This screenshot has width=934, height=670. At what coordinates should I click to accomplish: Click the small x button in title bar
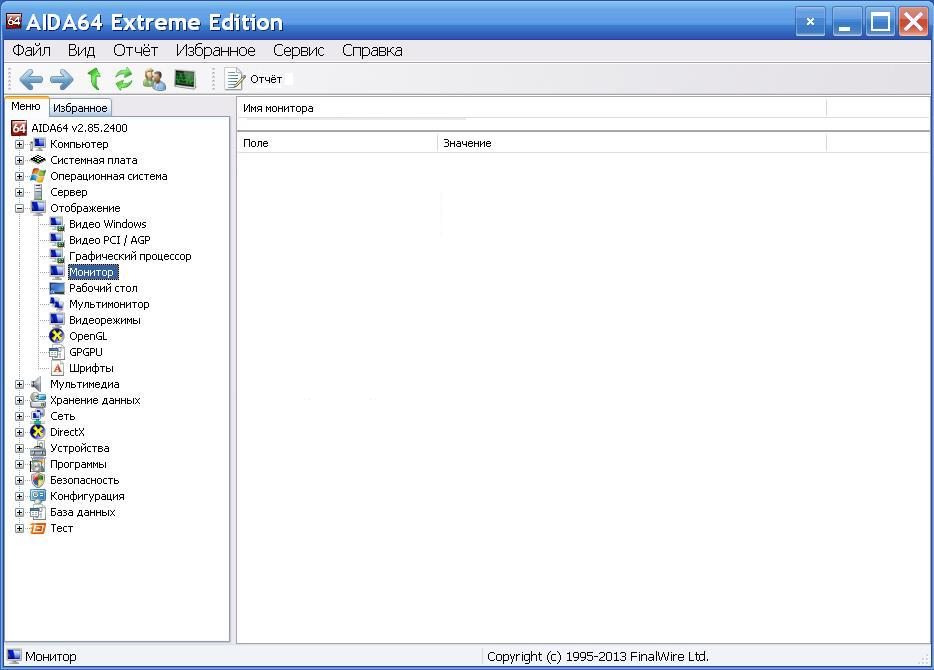pyautogui.click(x=810, y=22)
